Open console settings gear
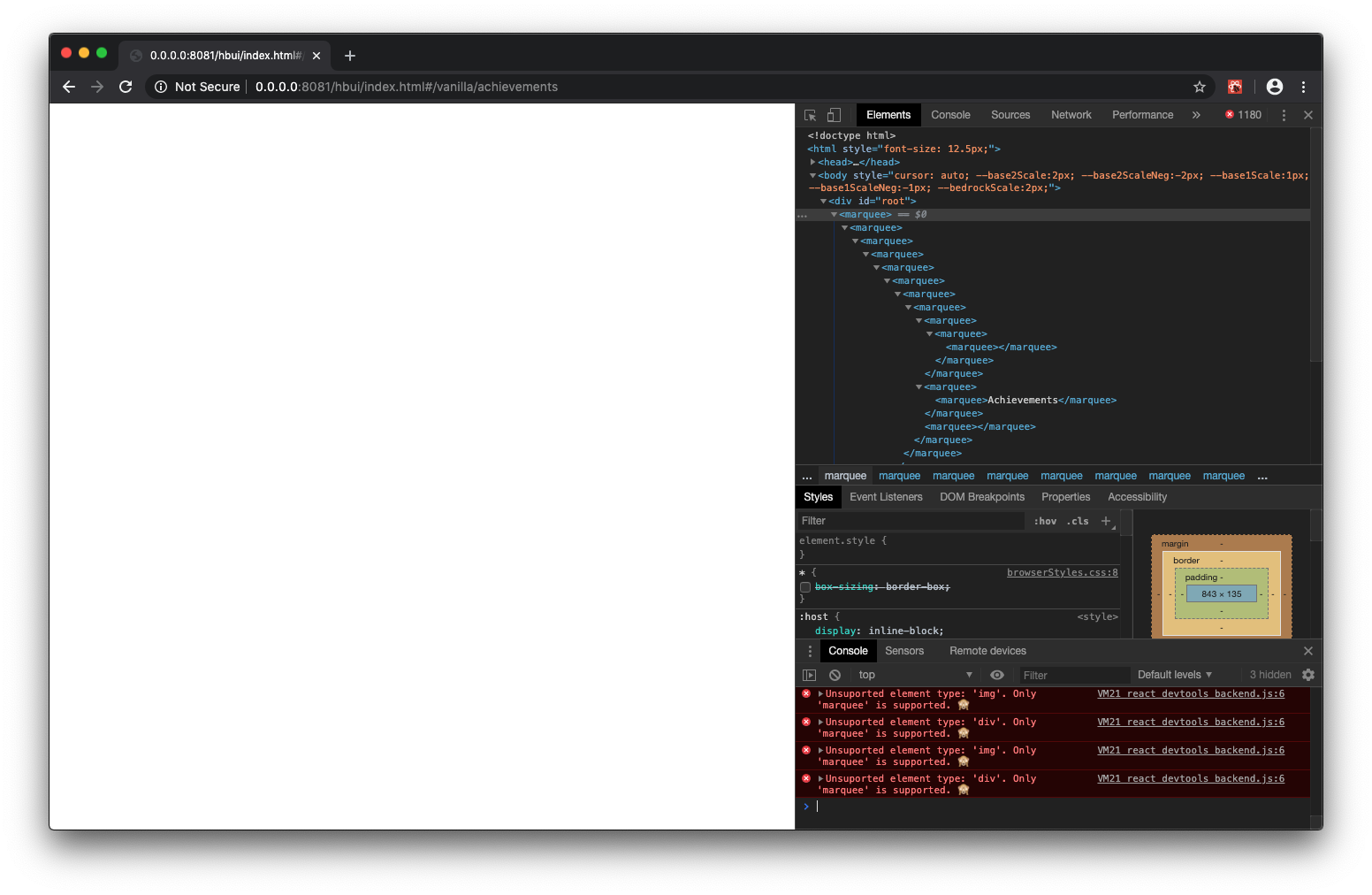The width and height of the screenshot is (1372, 895). pyautogui.click(x=1308, y=675)
